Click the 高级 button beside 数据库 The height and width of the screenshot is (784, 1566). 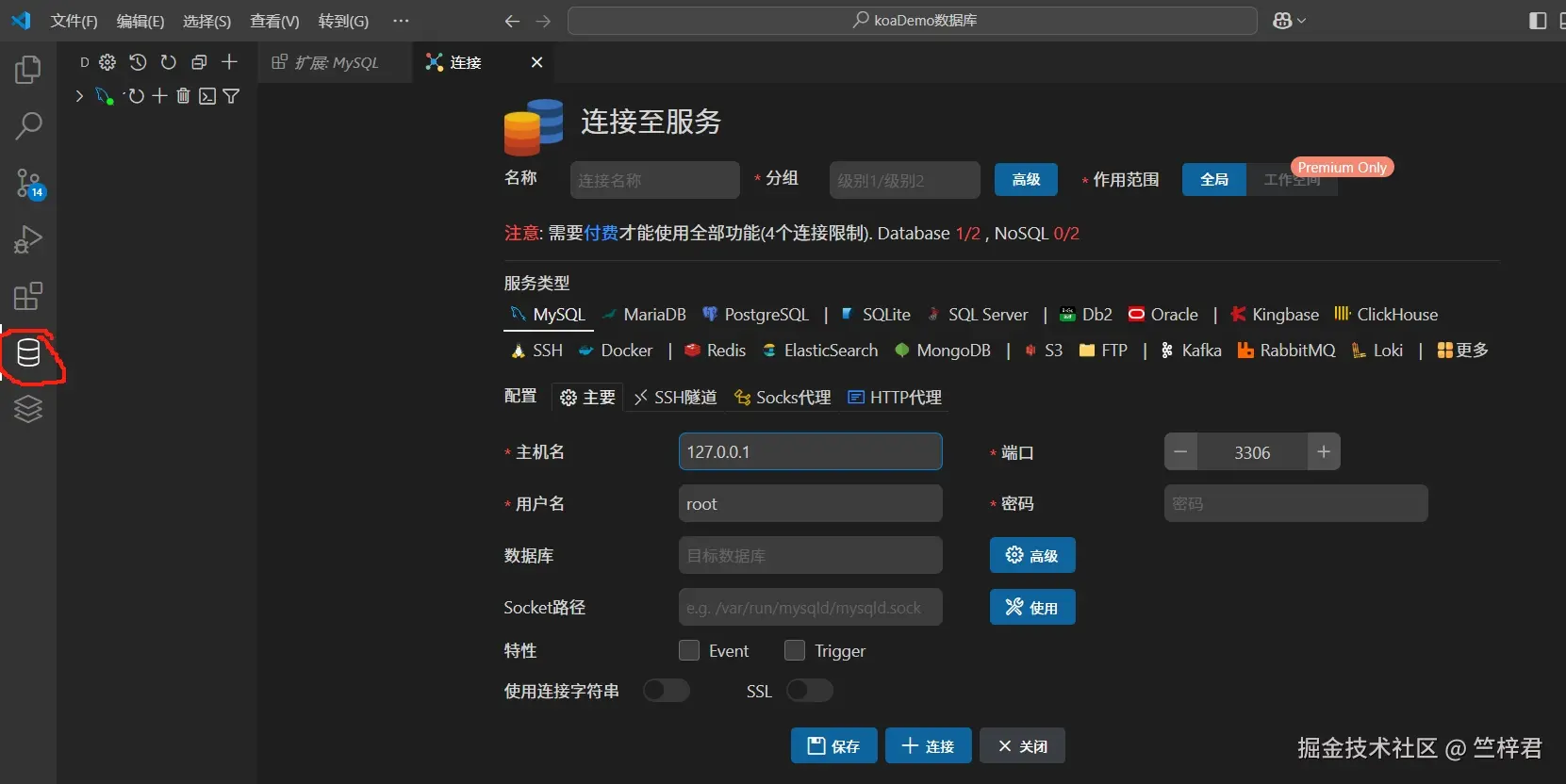click(x=1032, y=555)
